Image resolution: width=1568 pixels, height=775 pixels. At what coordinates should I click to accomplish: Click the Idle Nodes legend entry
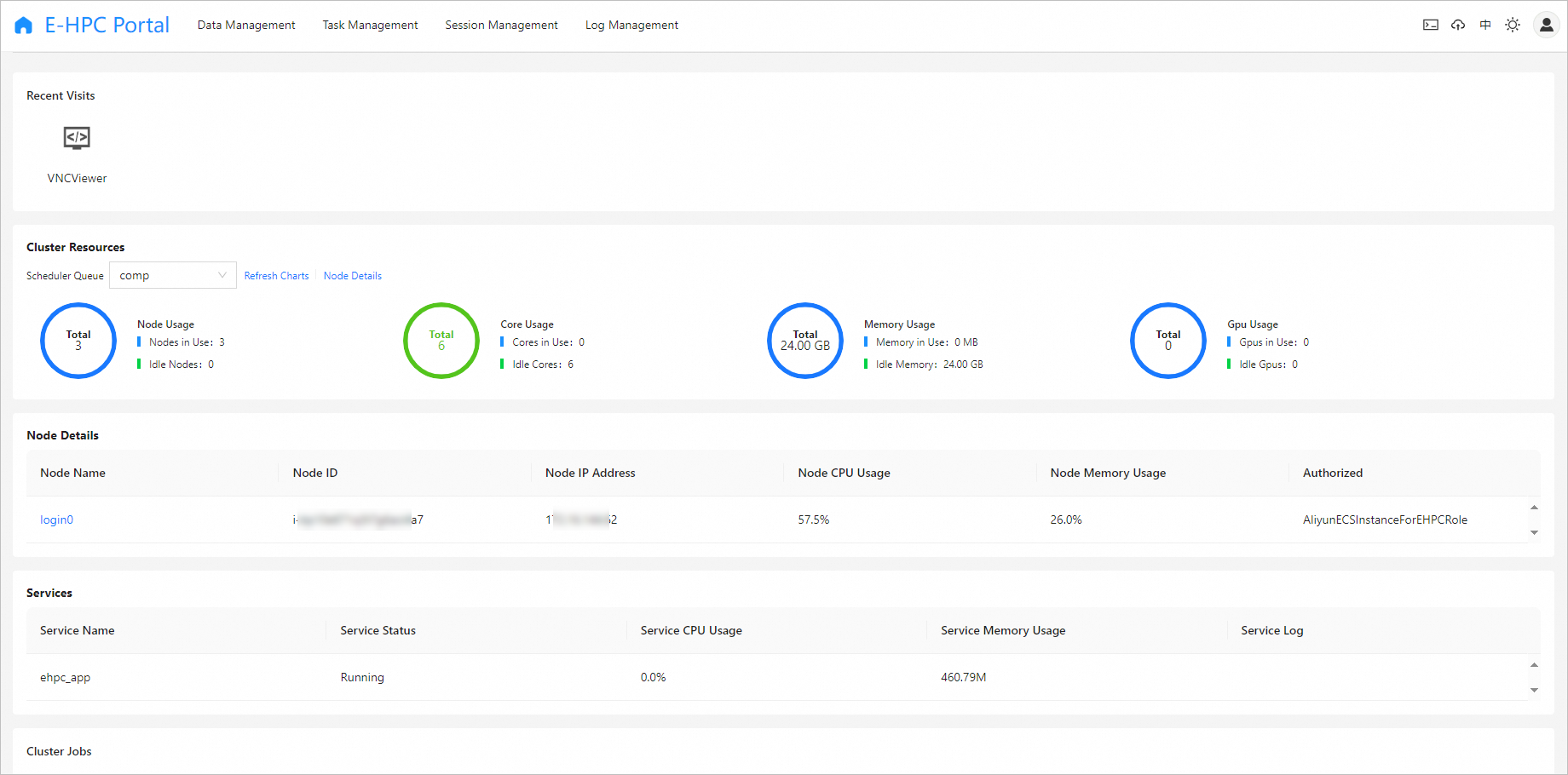click(x=176, y=365)
